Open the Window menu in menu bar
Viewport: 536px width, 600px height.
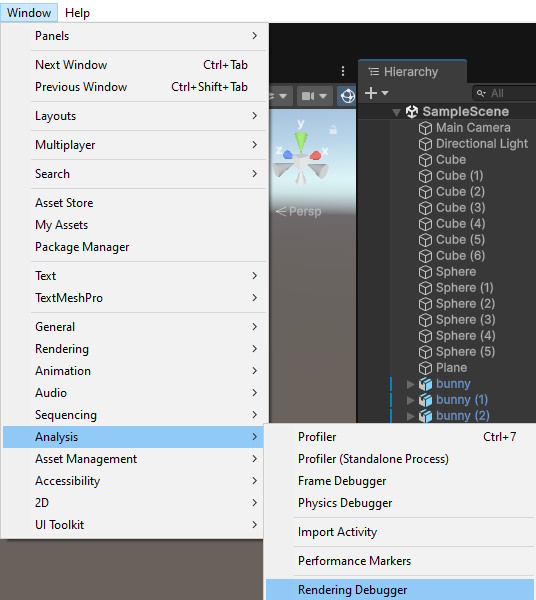pos(29,13)
